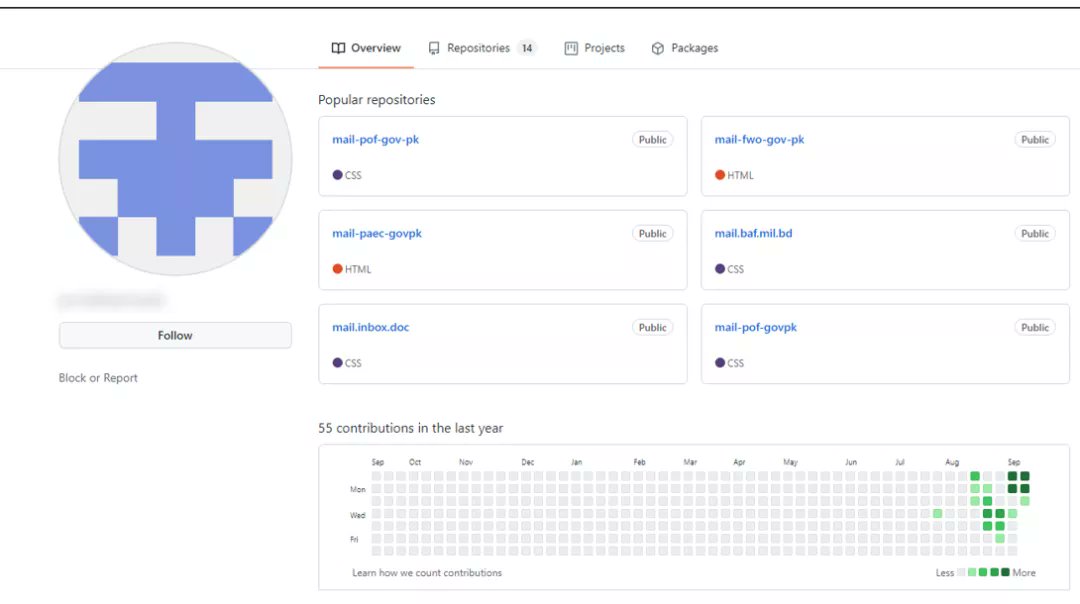Click Public badge on mail-paec-govpk card
The width and height of the screenshot is (1080, 604).
pyautogui.click(x=652, y=233)
